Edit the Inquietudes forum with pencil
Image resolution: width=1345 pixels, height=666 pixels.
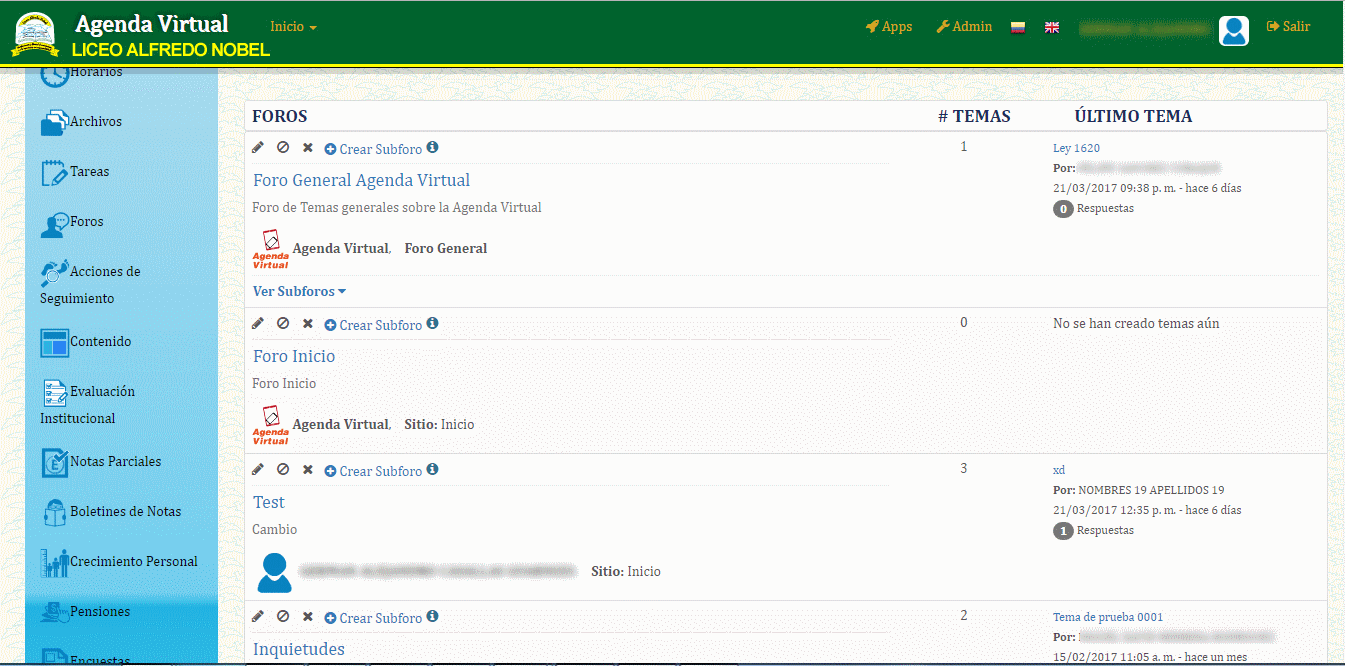coord(258,617)
